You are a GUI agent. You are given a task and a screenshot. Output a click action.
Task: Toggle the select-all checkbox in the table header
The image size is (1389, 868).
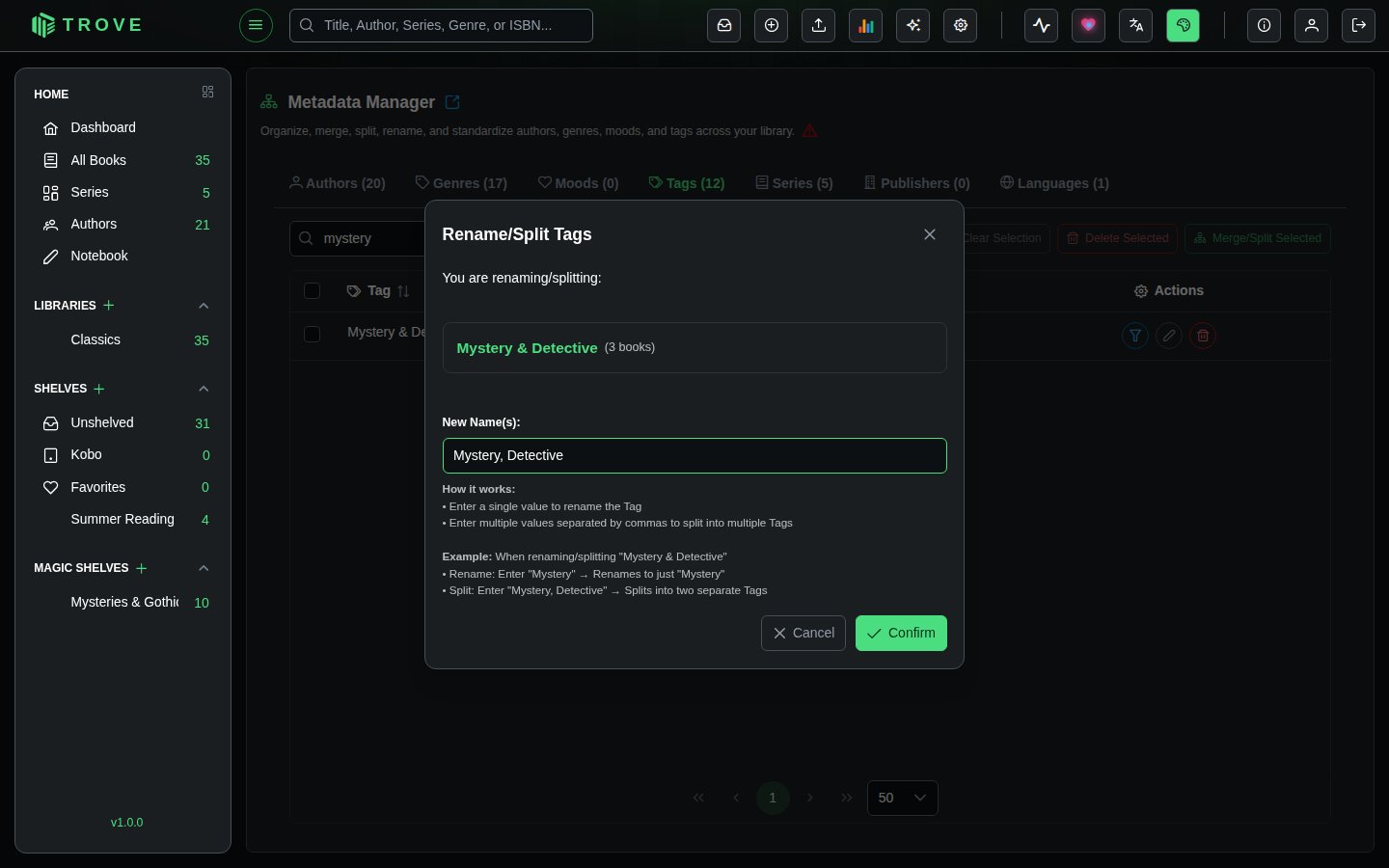pos(312,290)
